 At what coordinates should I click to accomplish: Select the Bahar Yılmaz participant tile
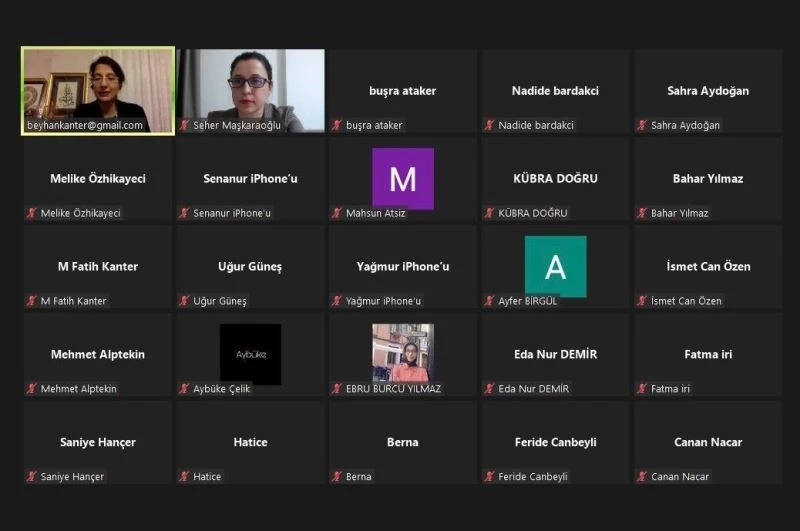708,179
